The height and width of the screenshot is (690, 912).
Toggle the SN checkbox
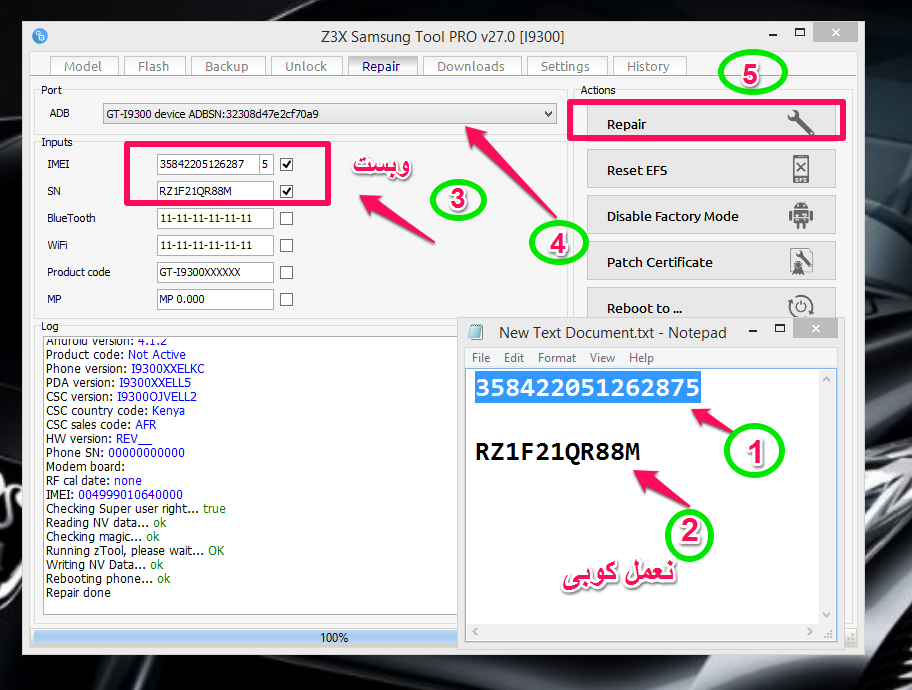pyautogui.click(x=286, y=191)
